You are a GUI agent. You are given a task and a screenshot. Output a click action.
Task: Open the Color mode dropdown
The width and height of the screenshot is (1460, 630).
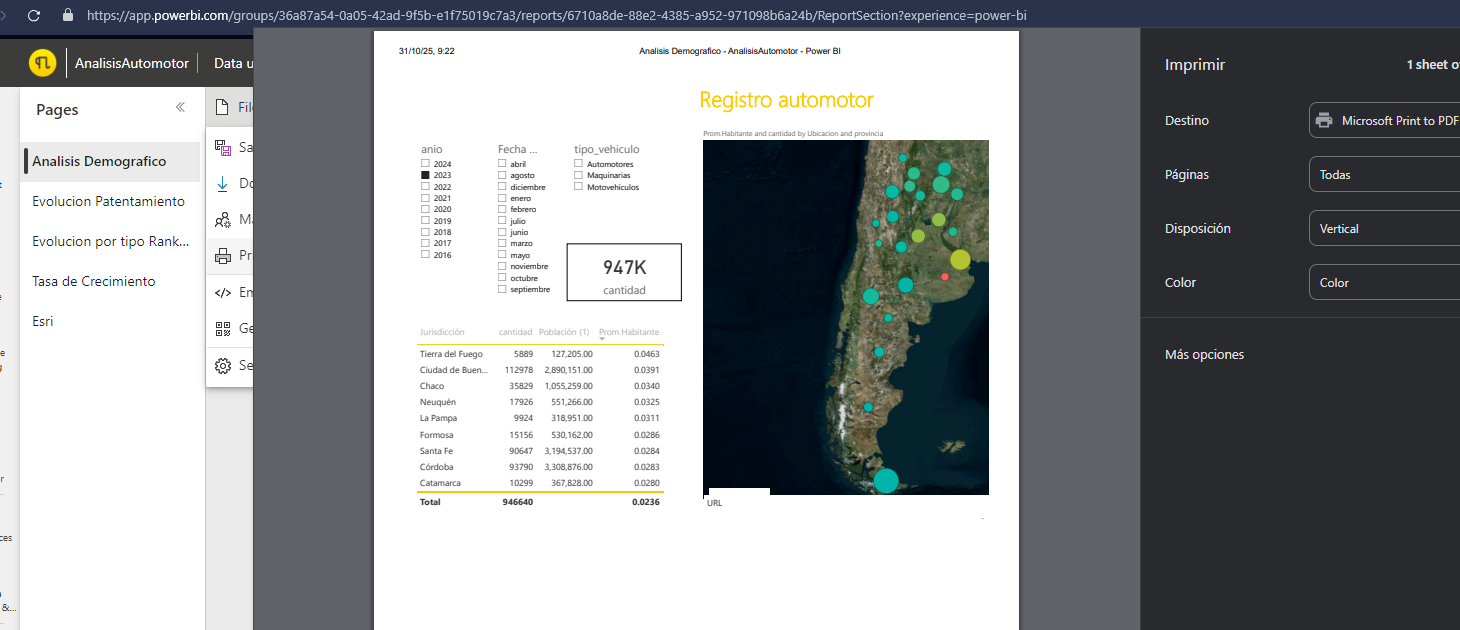pos(1384,282)
